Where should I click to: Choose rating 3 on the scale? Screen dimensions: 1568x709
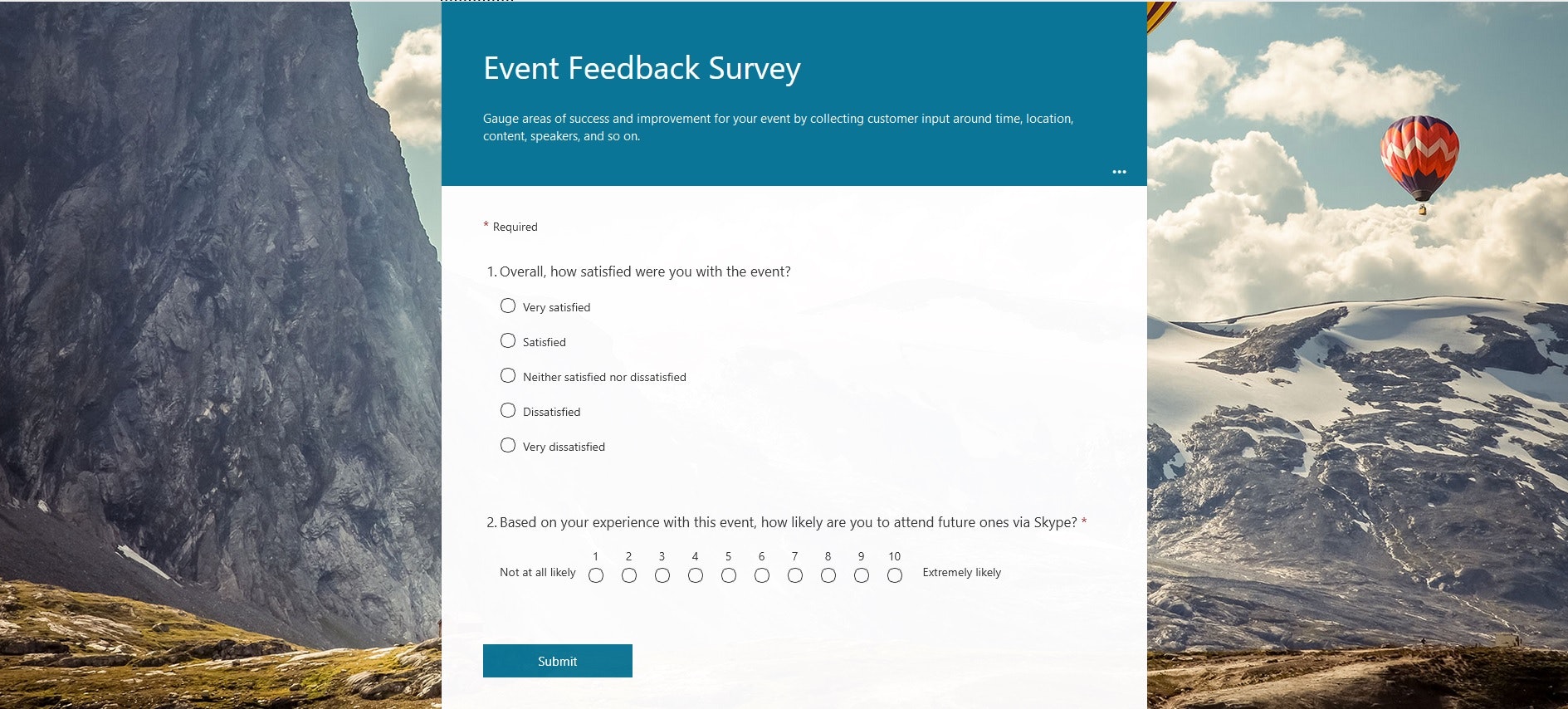(x=662, y=575)
